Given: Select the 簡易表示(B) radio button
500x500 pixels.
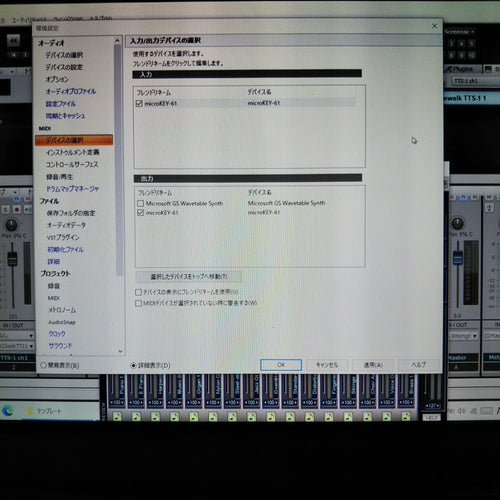Looking at the screenshot, I should [43, 366].
